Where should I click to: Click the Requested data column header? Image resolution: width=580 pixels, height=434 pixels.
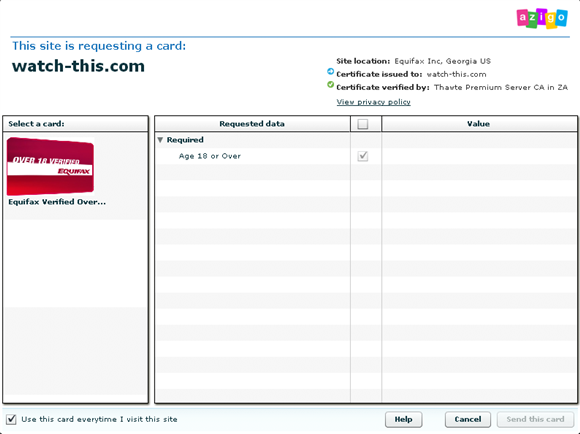252,124
